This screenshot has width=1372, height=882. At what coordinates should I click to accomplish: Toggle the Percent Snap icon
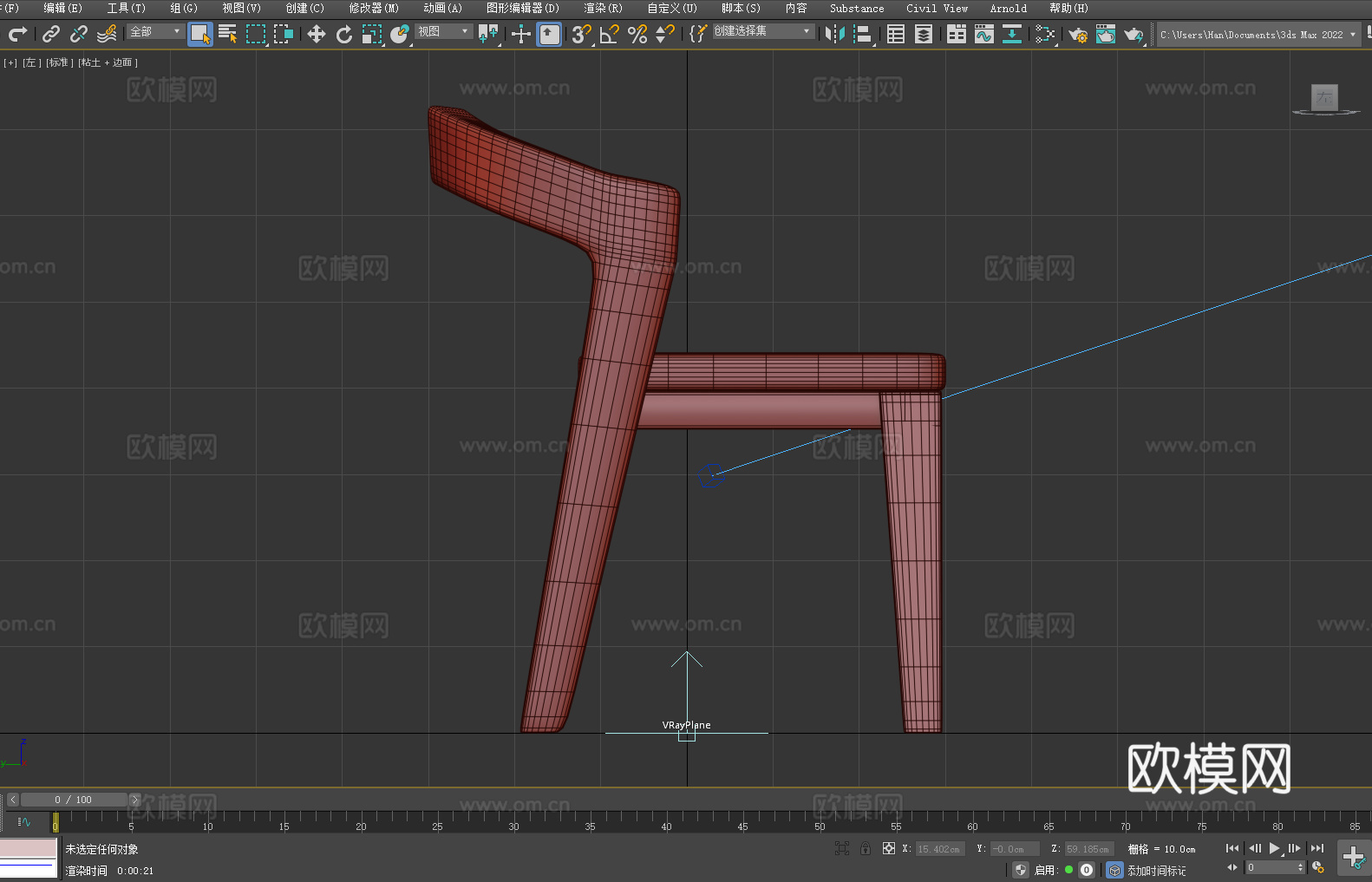pyautogui.click(x=637, y=34)
